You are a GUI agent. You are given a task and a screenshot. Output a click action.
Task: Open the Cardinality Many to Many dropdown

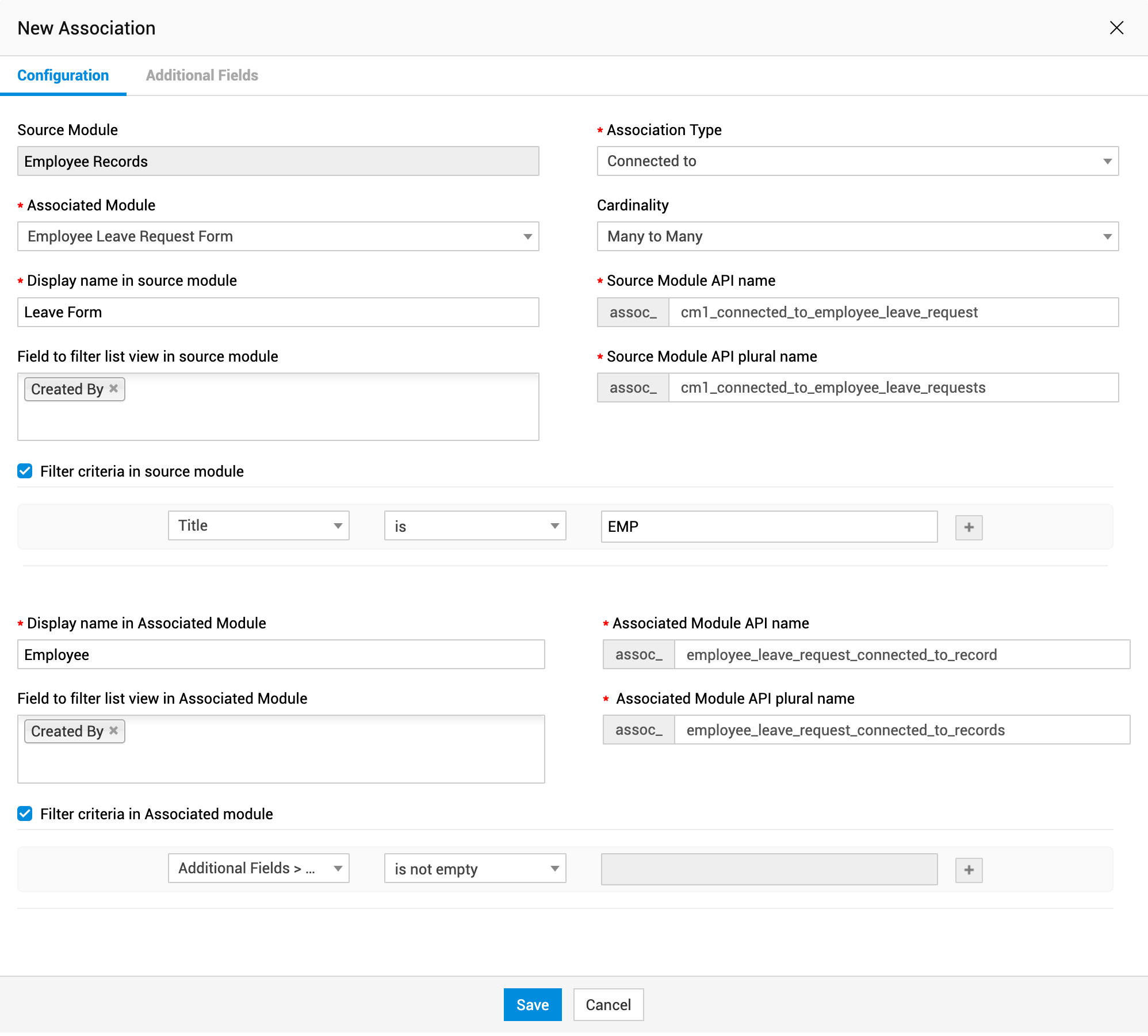coord(857,236)
